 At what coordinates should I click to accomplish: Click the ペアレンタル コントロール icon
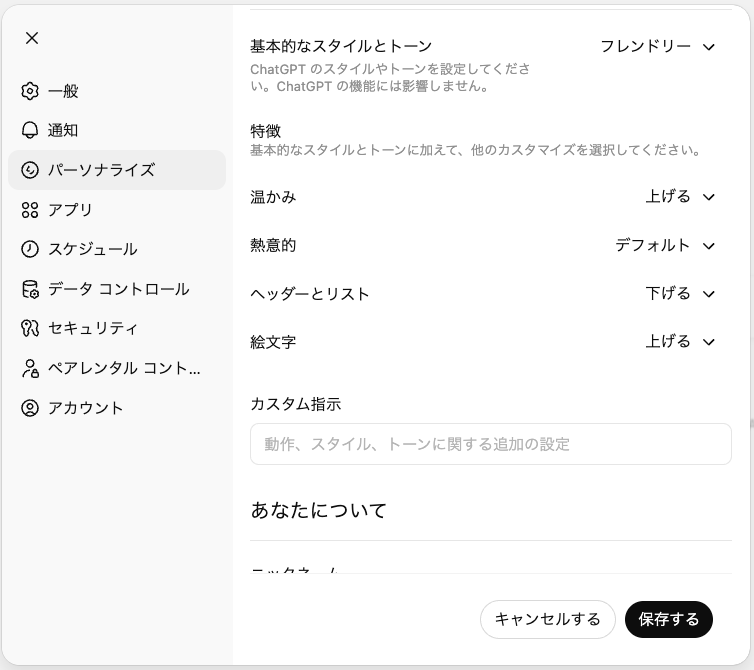pyautogui.click(x=30, y=368)
